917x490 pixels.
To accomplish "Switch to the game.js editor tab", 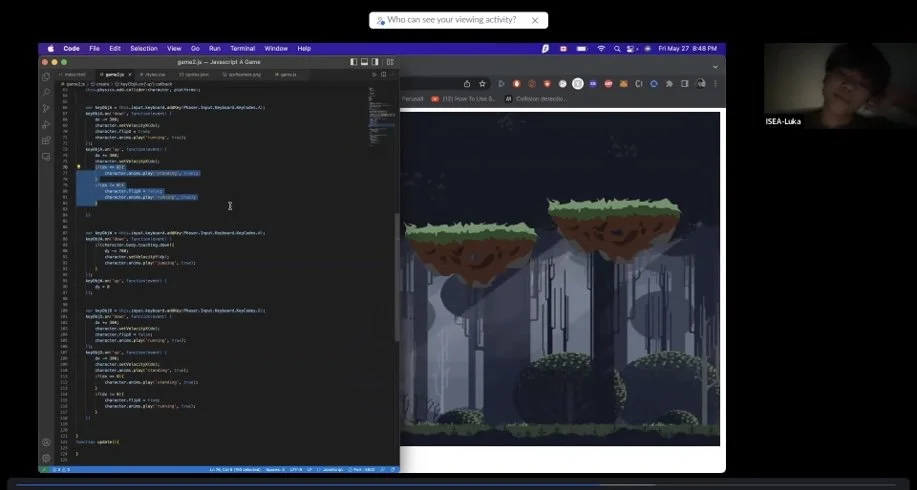I will tap(287, 75).
